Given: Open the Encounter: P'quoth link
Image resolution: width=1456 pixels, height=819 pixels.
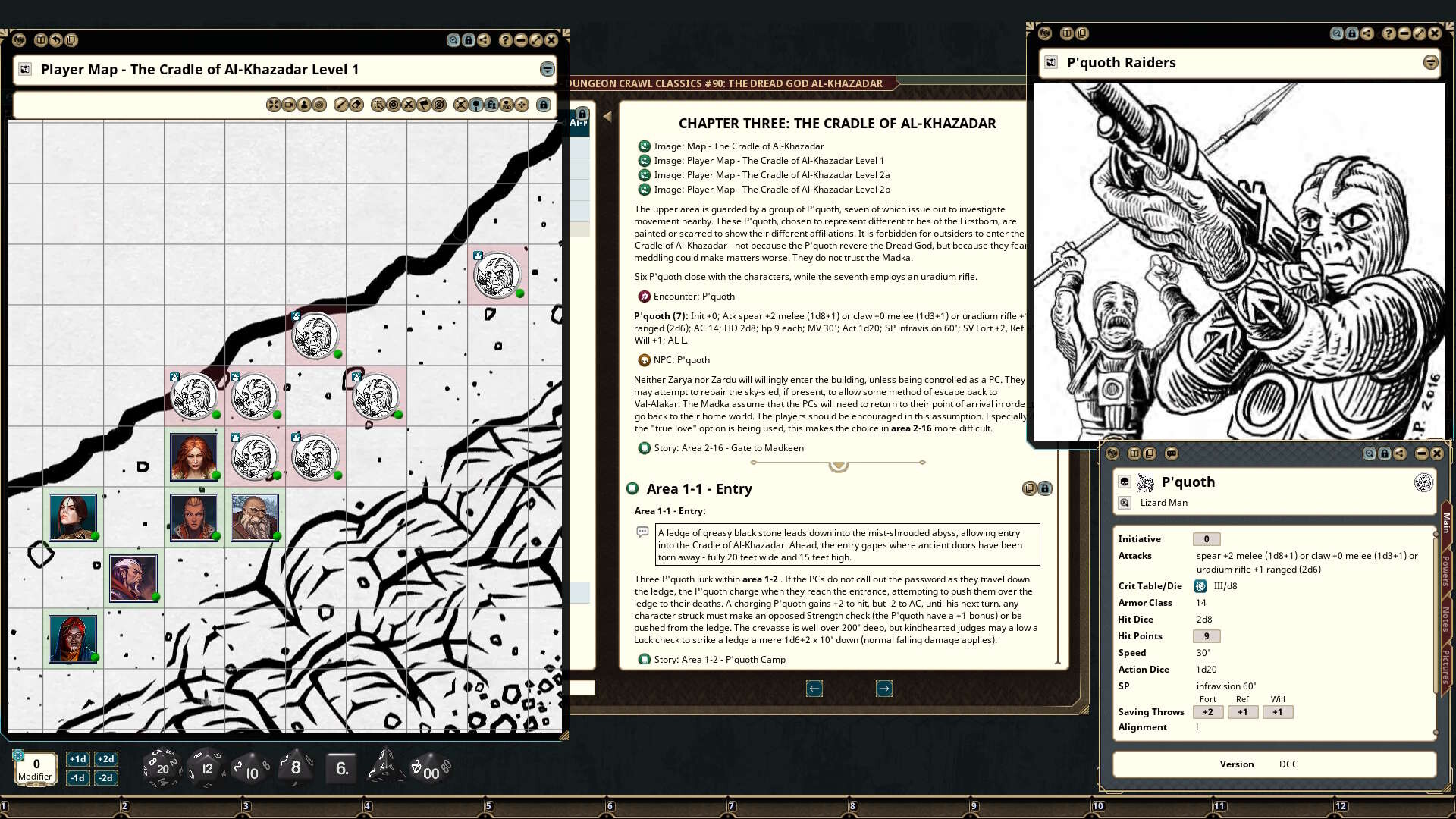Looking at the screenshot, I should point(686,297).
